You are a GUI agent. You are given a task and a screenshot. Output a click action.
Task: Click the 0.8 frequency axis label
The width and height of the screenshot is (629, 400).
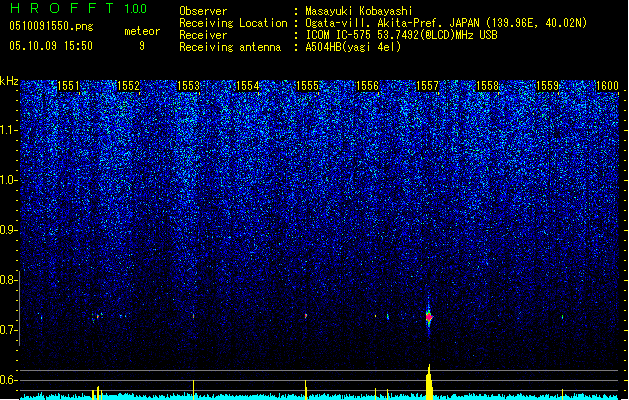click(9, 280)
